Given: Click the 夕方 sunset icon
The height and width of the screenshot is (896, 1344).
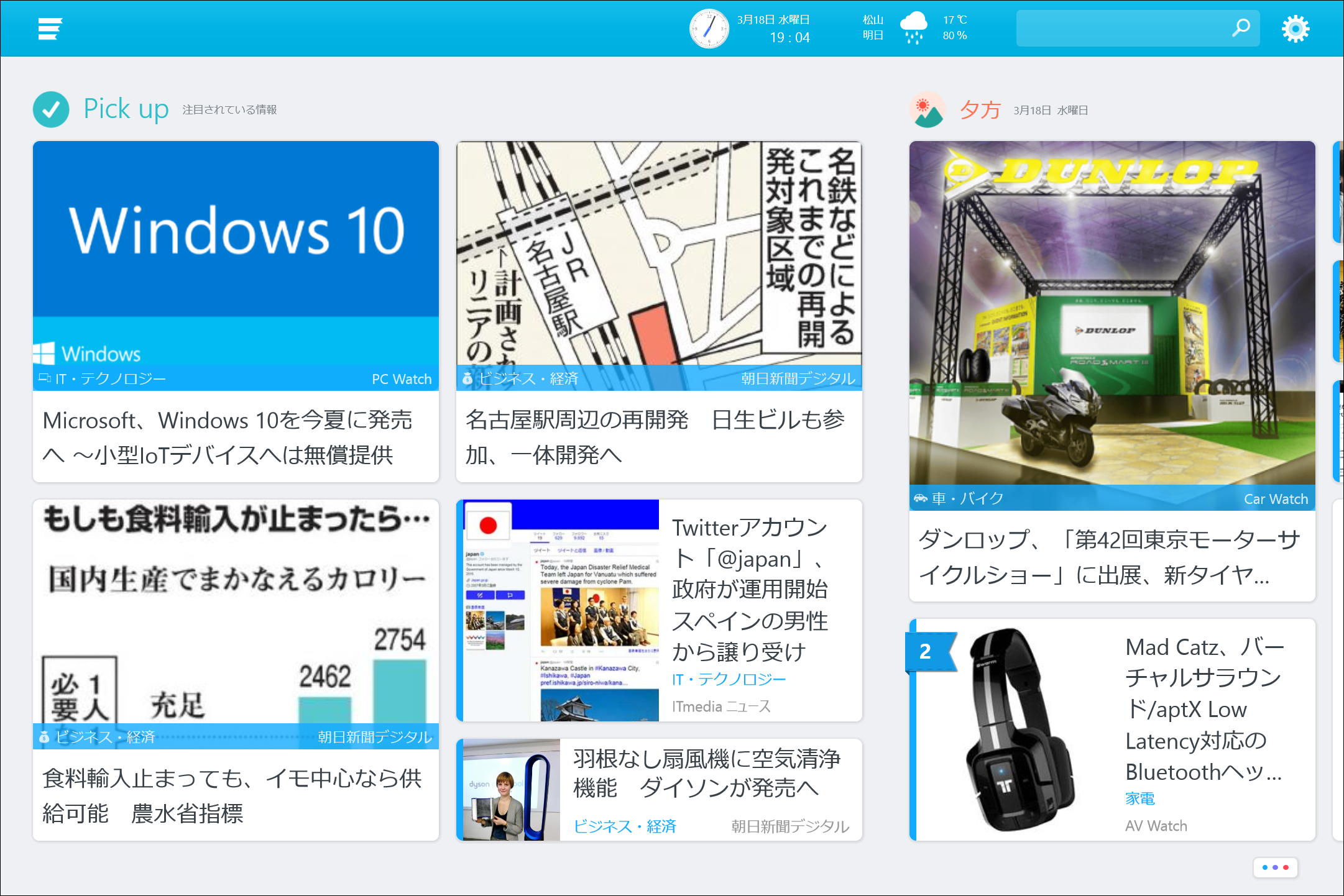Looking at the screenshot, I should (927, 110).
